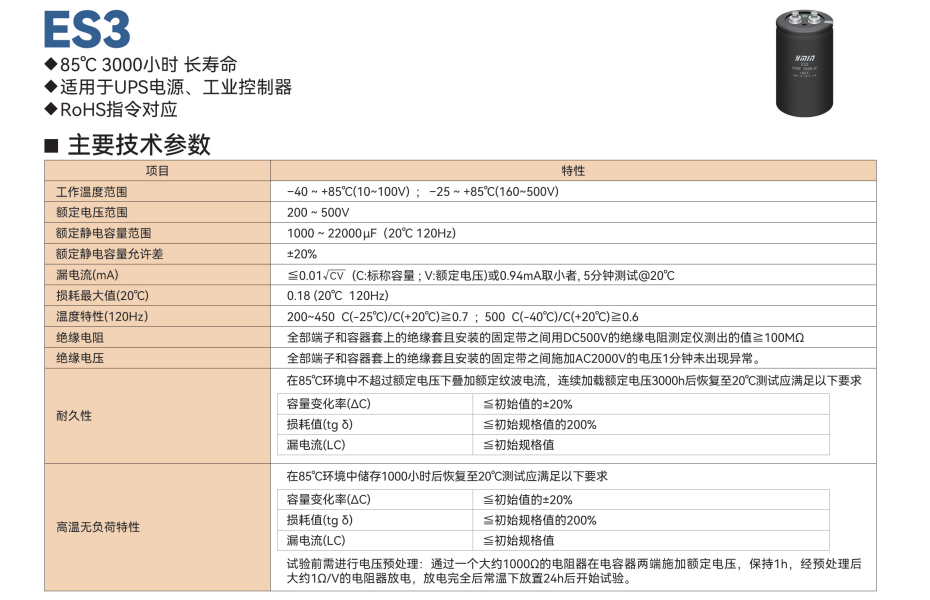Click the 0.18 (20℃ 120Hz) value cell
The height and width of the screenshot is (600, 930).
pyautogui.click(x=337, y=296)
